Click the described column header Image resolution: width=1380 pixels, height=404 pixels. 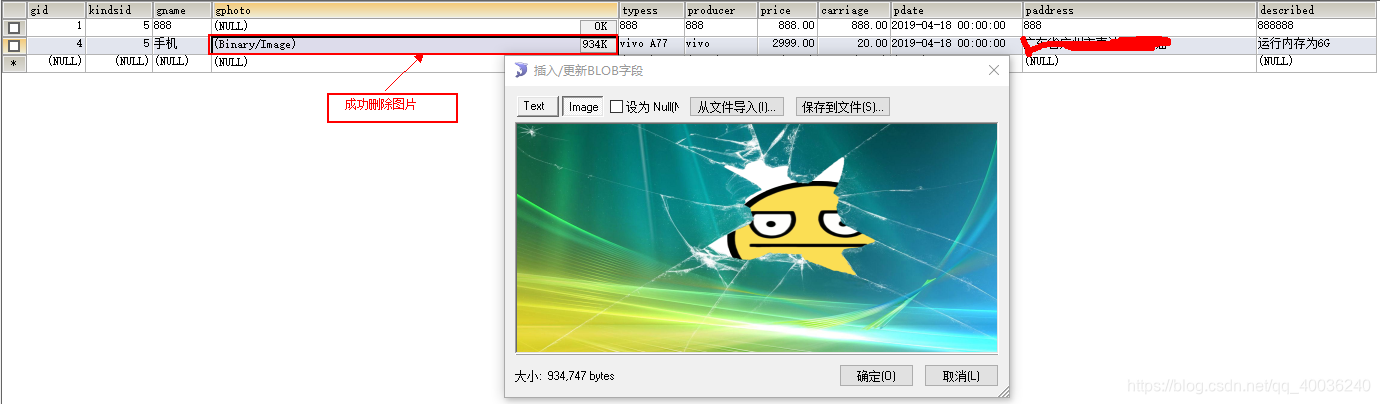click(1318, 10)
